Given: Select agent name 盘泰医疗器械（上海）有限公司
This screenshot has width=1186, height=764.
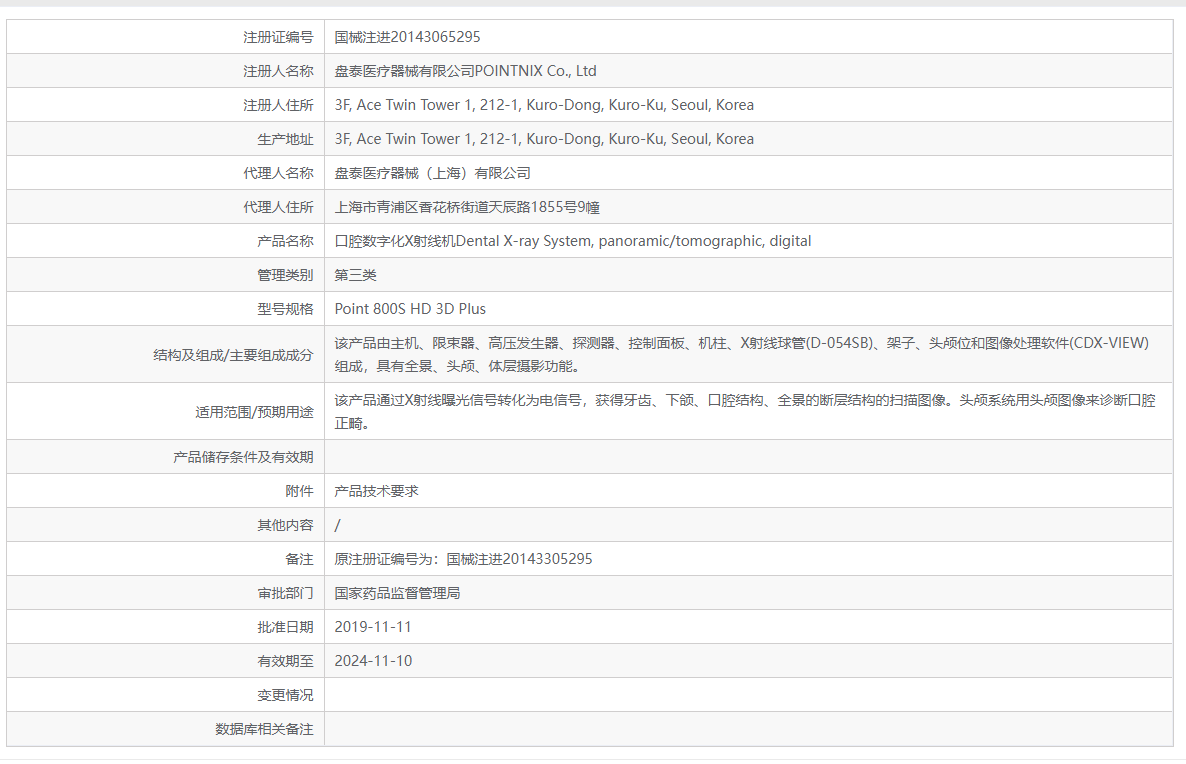Looking at the screenshot, I should point(432,173).
